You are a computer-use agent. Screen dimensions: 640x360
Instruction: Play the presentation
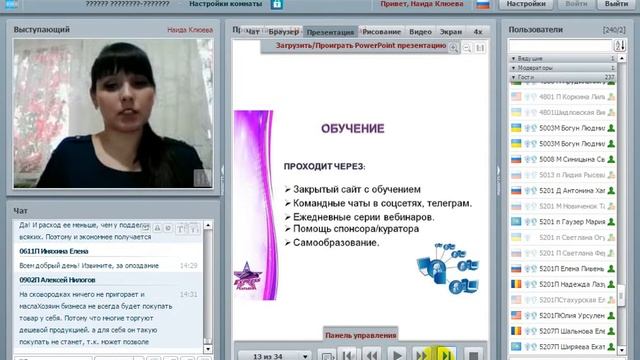[397, 355]
